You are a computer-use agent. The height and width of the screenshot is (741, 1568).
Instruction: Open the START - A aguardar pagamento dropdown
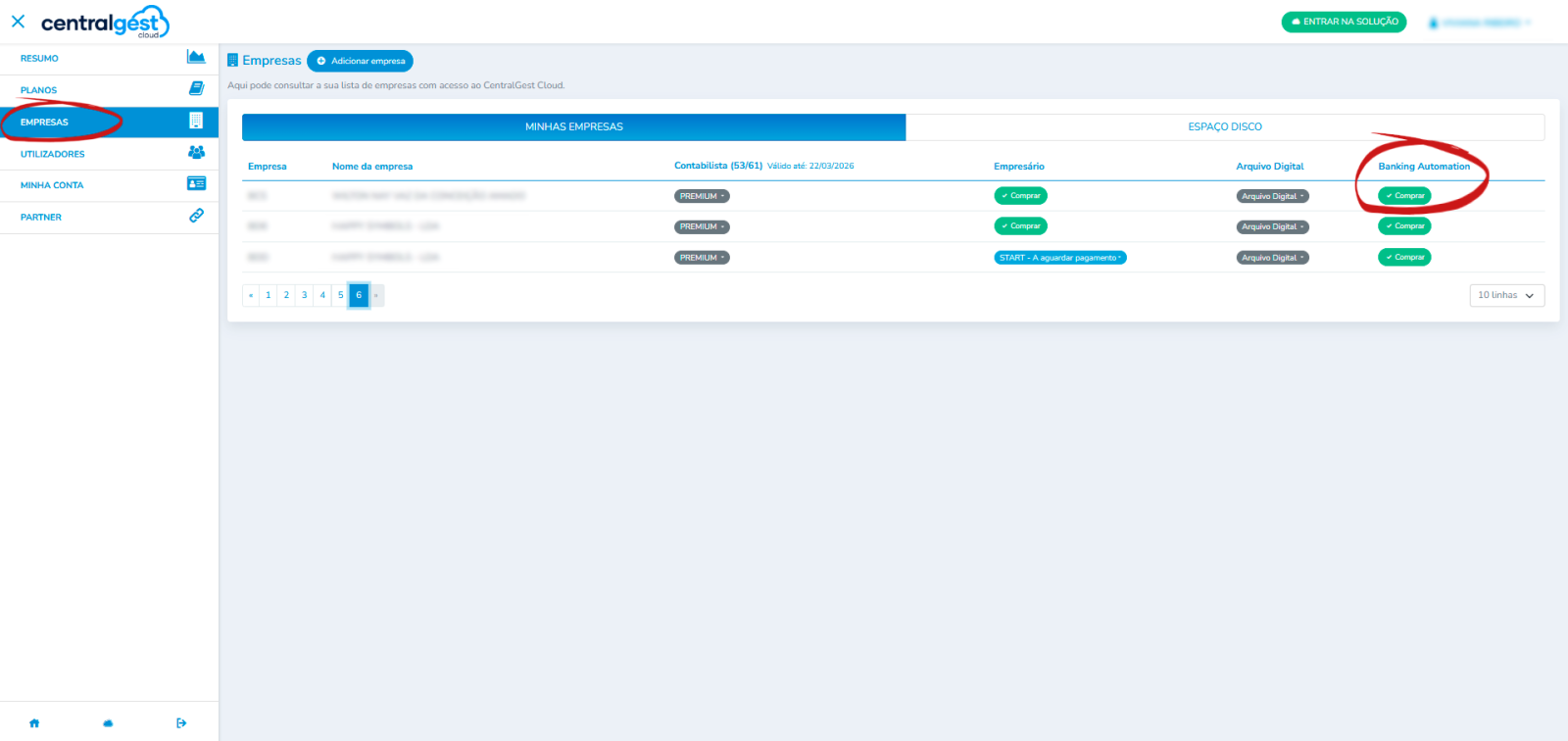(x=1059, y=258)
